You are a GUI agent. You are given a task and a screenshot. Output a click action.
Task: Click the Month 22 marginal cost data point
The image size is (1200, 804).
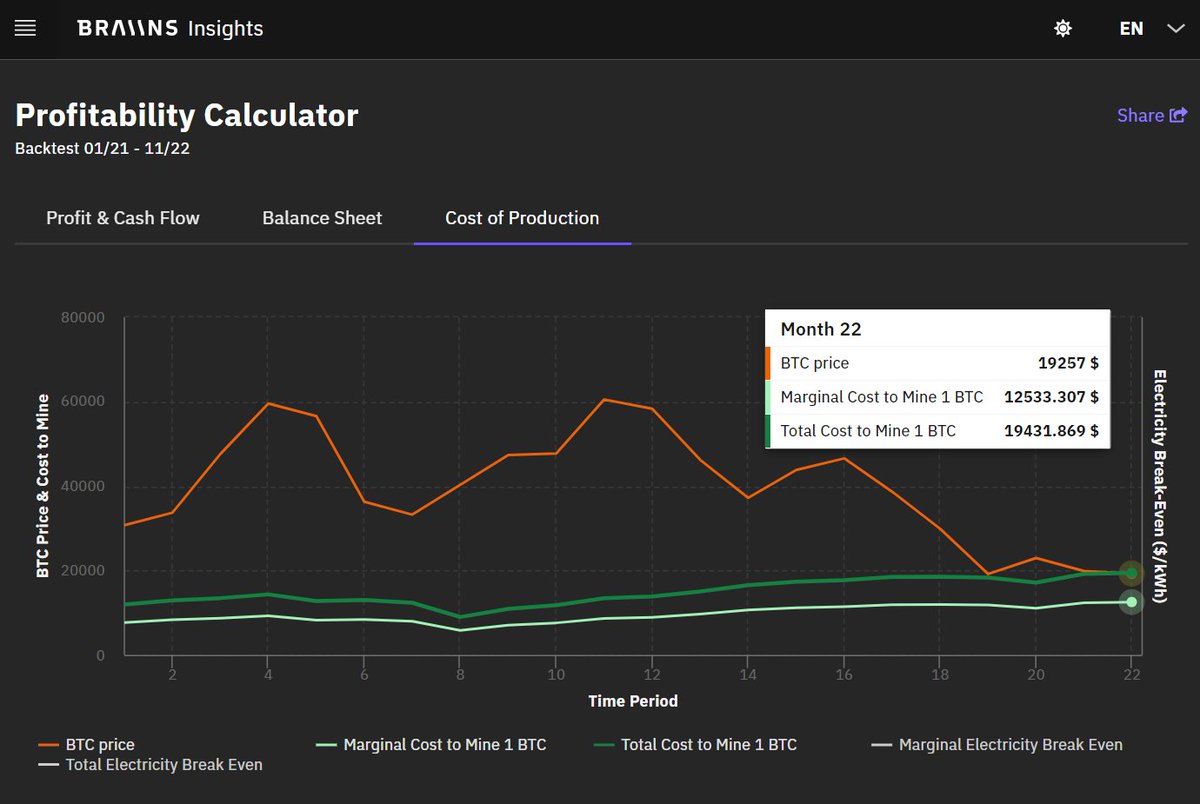[1131, 602]
